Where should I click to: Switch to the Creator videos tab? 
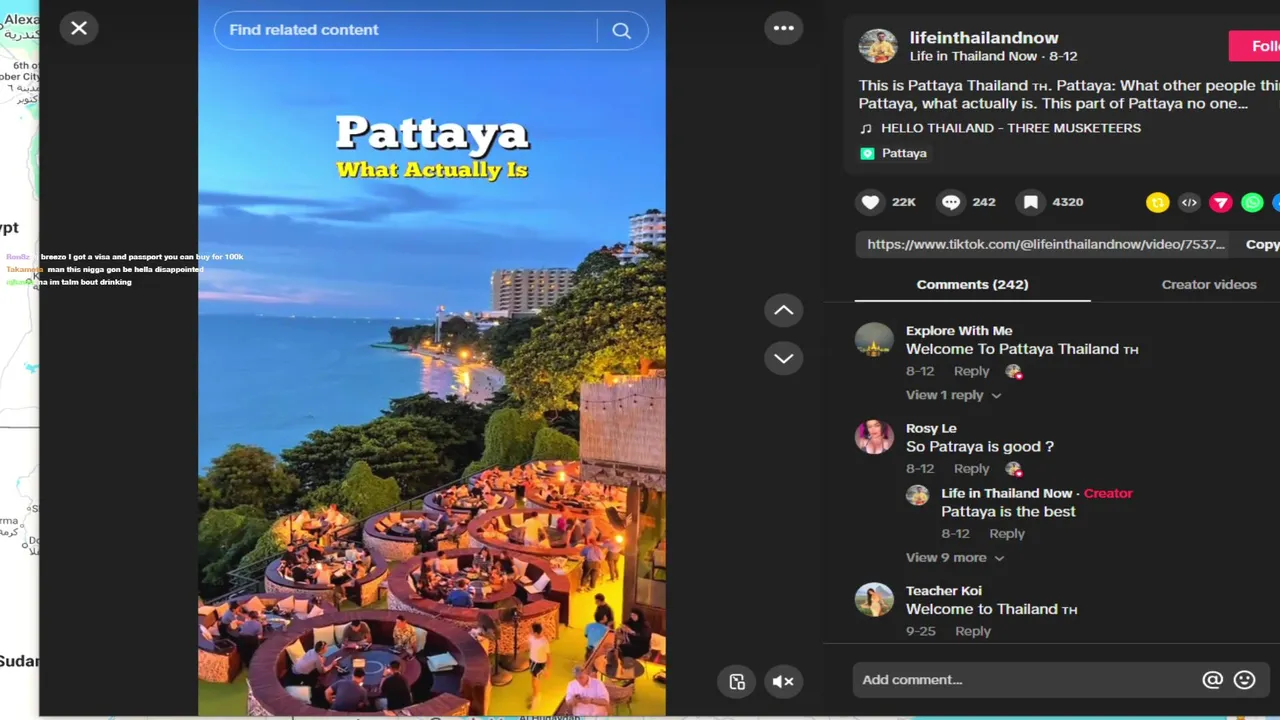coord(1209,285)
